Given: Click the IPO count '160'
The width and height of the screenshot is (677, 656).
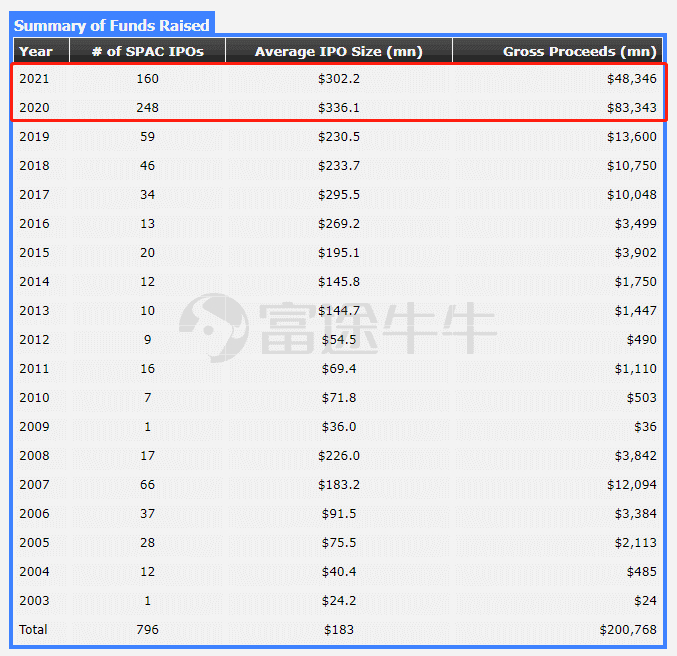Looking at the screenshot, I should (148, 79).
